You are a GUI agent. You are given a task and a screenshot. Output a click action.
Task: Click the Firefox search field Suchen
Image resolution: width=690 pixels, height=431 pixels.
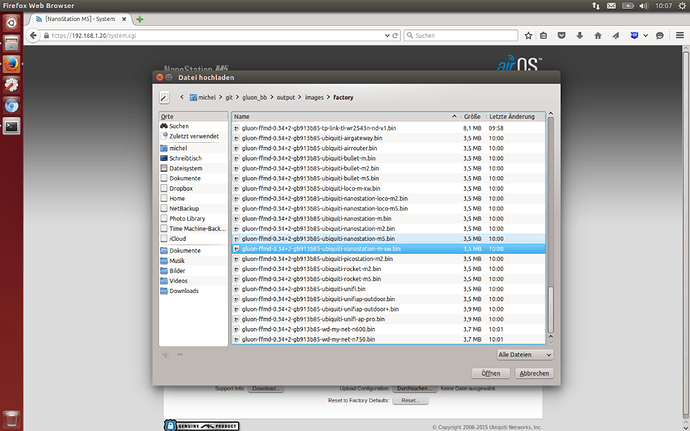(x=461, y=36)
